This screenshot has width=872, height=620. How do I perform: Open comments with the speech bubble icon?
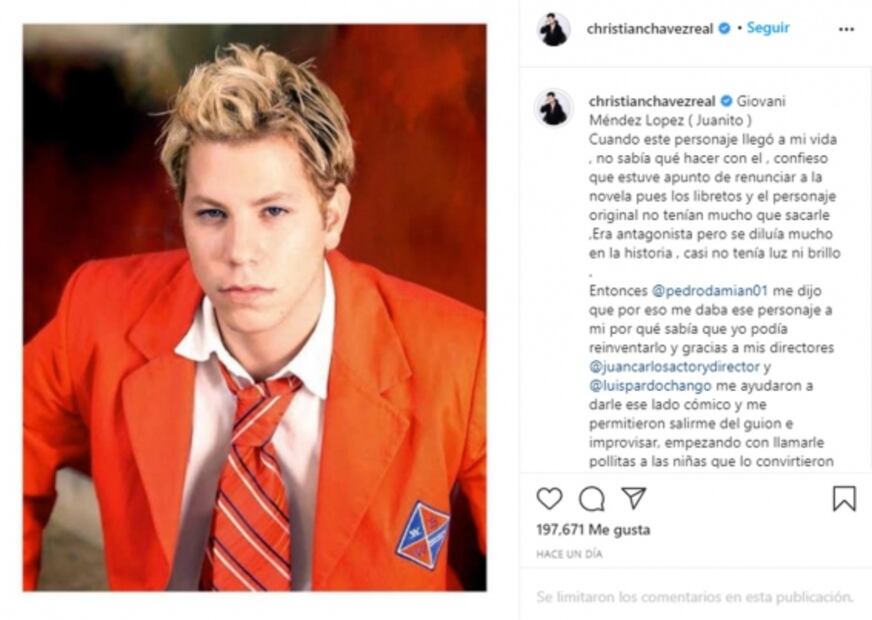tap(592, 498)
